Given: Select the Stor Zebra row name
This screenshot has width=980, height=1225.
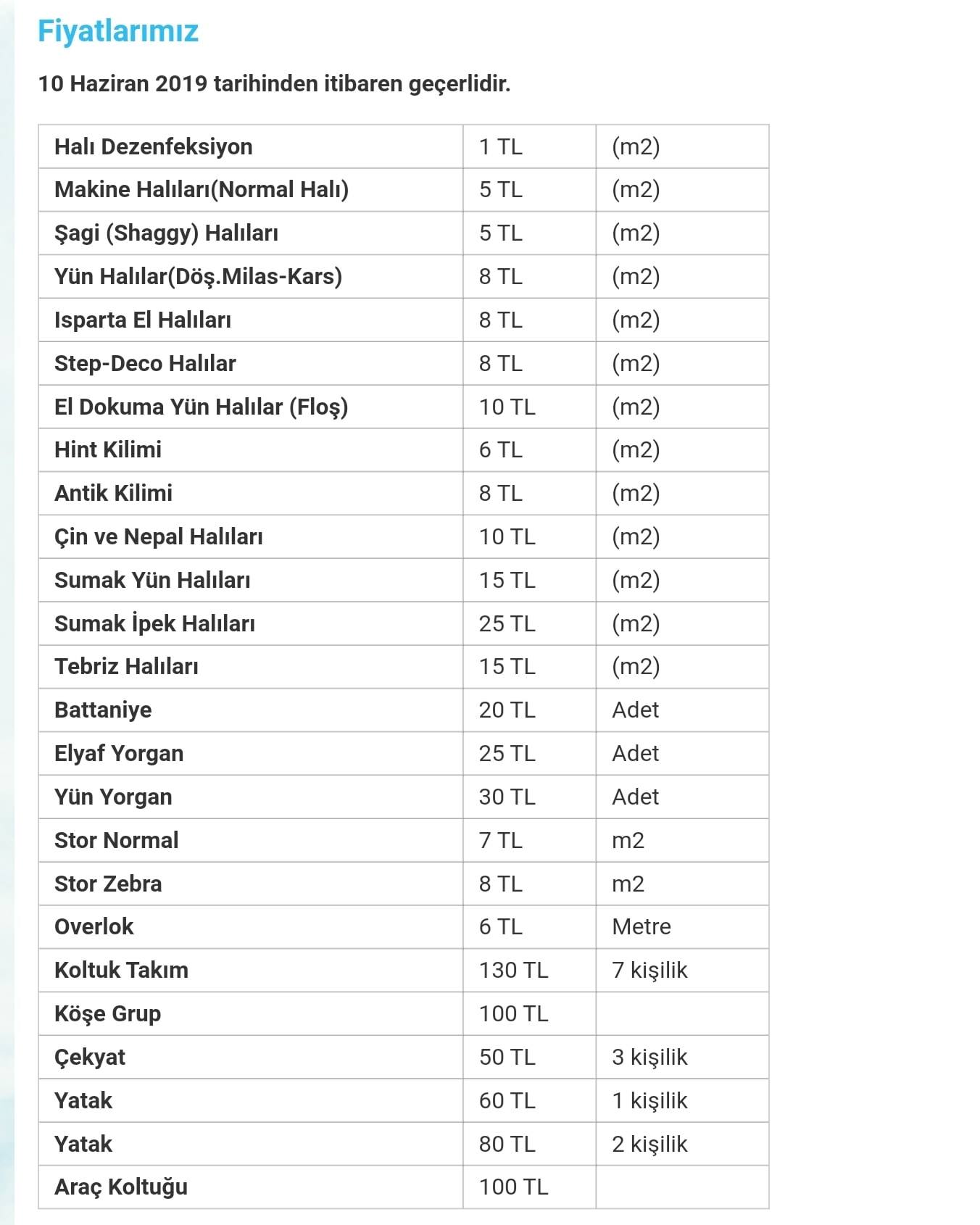Looking at the screenshot, I should click(x=108, y=884).
